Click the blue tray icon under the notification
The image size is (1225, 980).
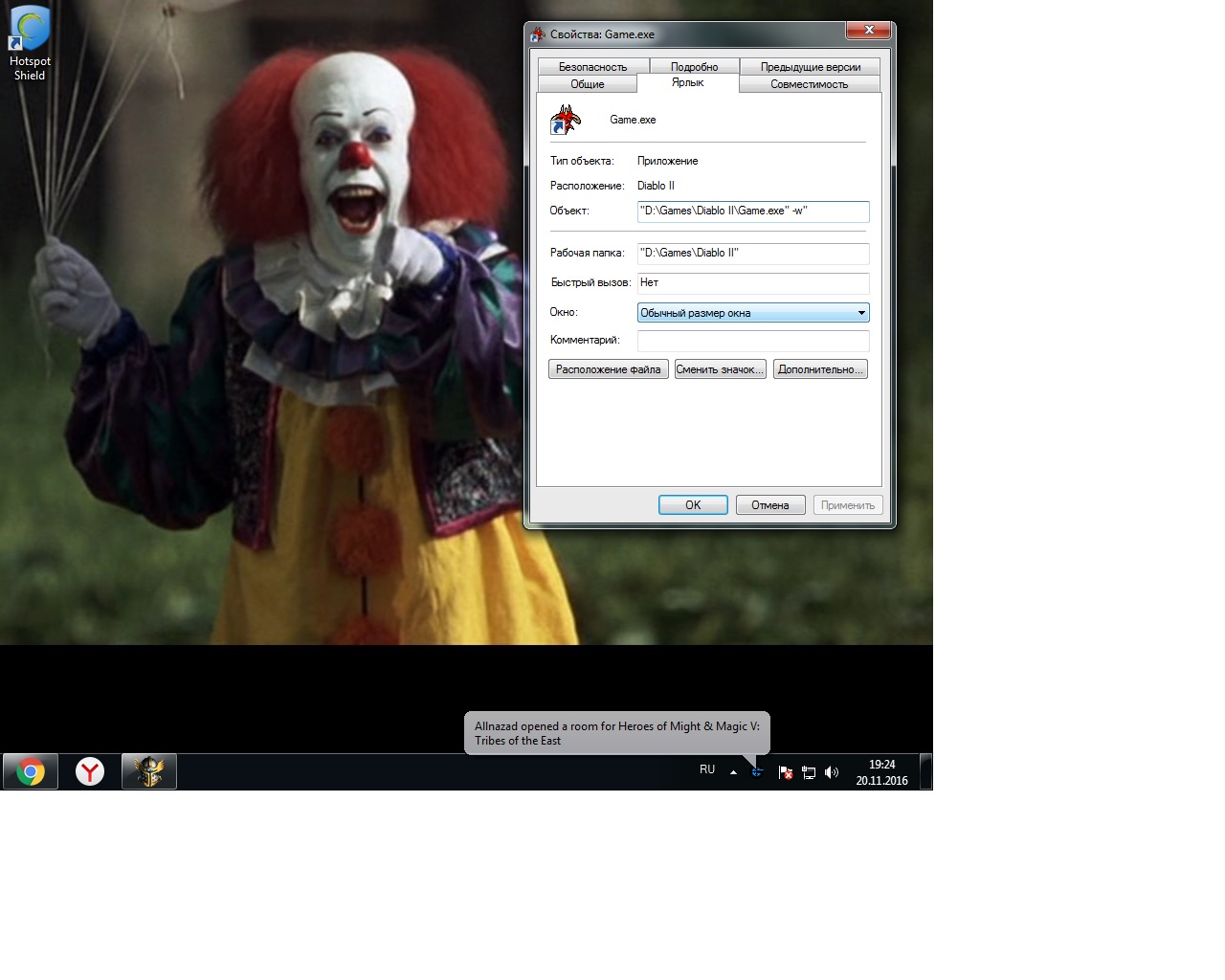pyautogui.click(x=757, y=771)
